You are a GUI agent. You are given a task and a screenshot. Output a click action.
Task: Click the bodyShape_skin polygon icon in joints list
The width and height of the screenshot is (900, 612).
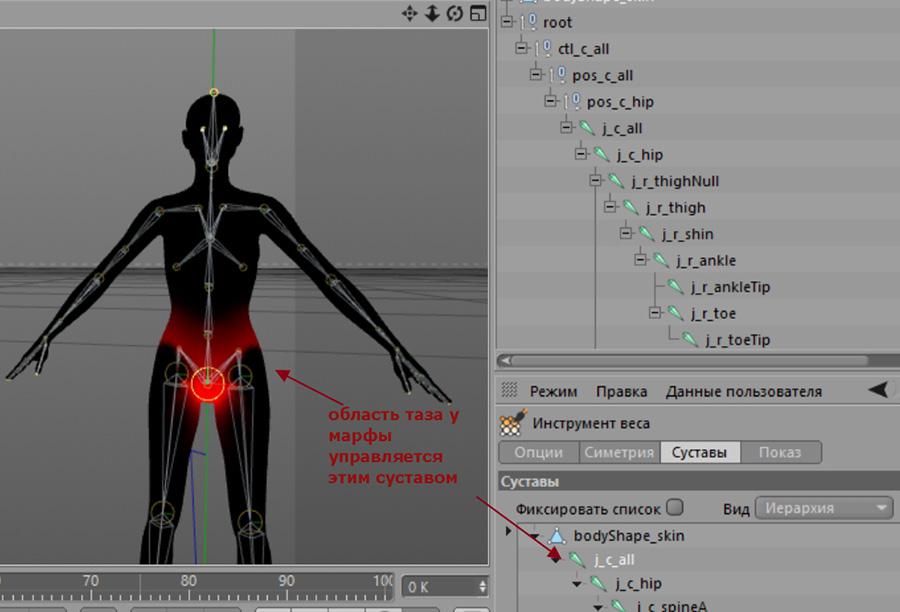[557, 536]
